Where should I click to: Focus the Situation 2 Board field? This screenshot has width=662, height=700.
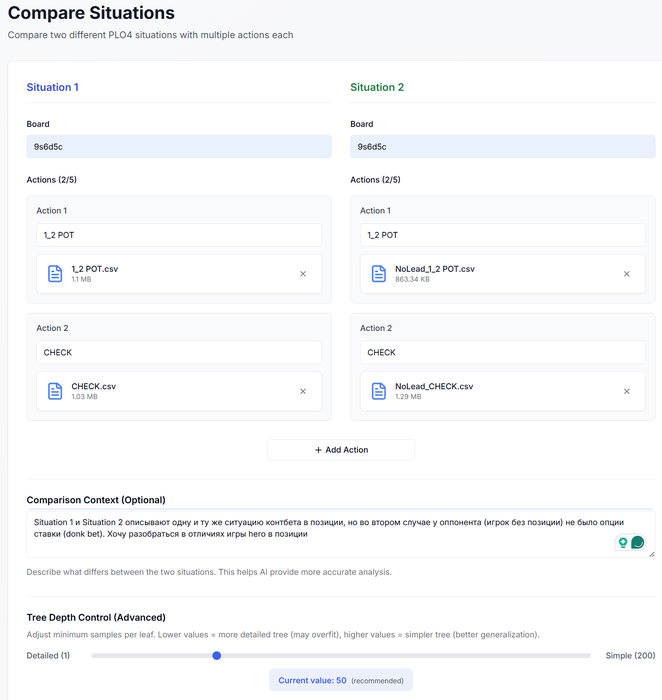coord(503,147)
